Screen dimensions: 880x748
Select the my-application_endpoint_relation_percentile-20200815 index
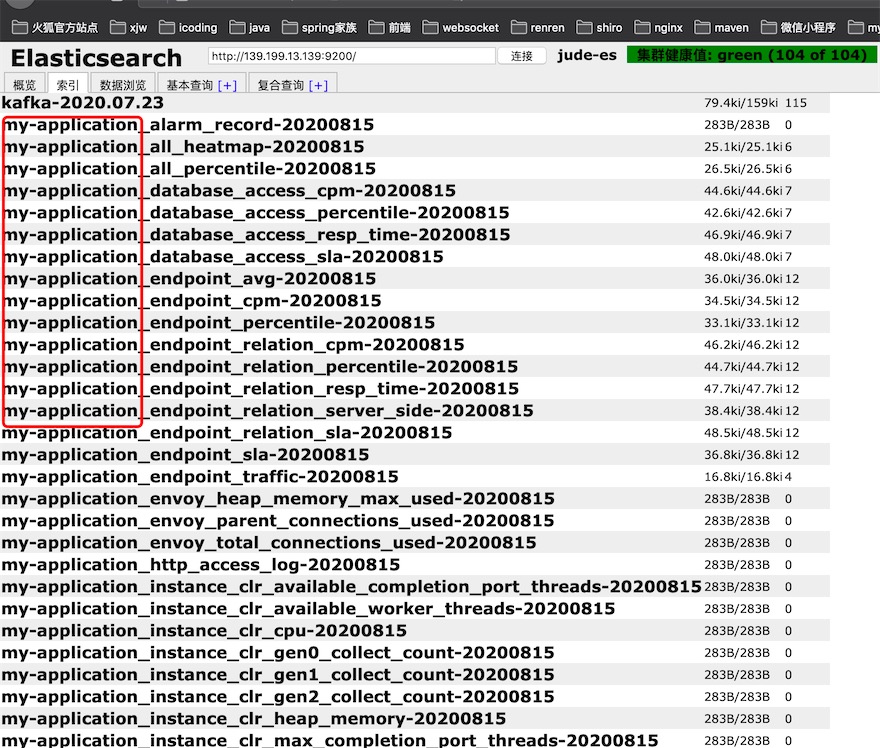260,366
